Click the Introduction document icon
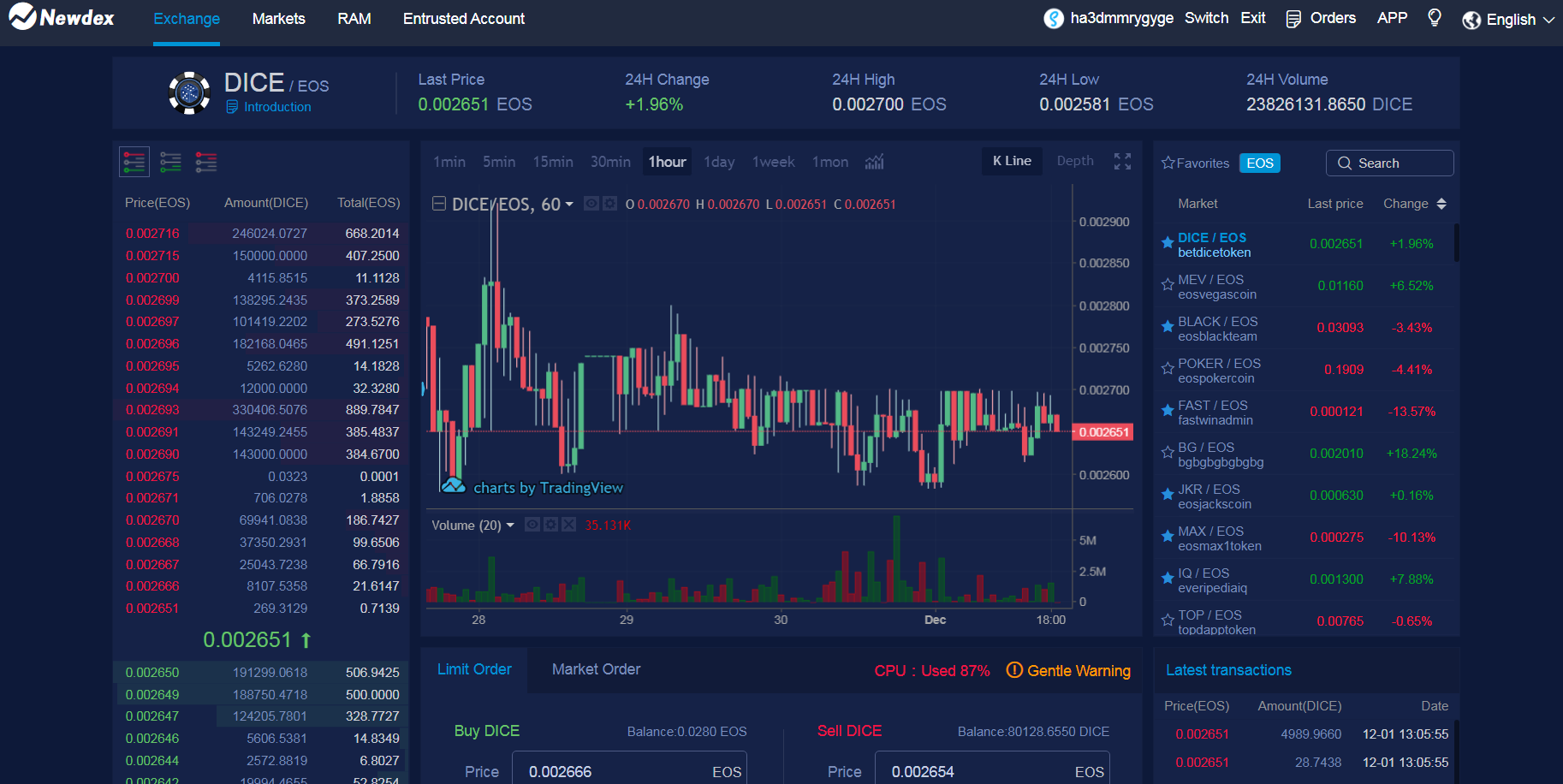Image resolution: width=1563 pixels, height=784 pixels. (x=232, y=107)
